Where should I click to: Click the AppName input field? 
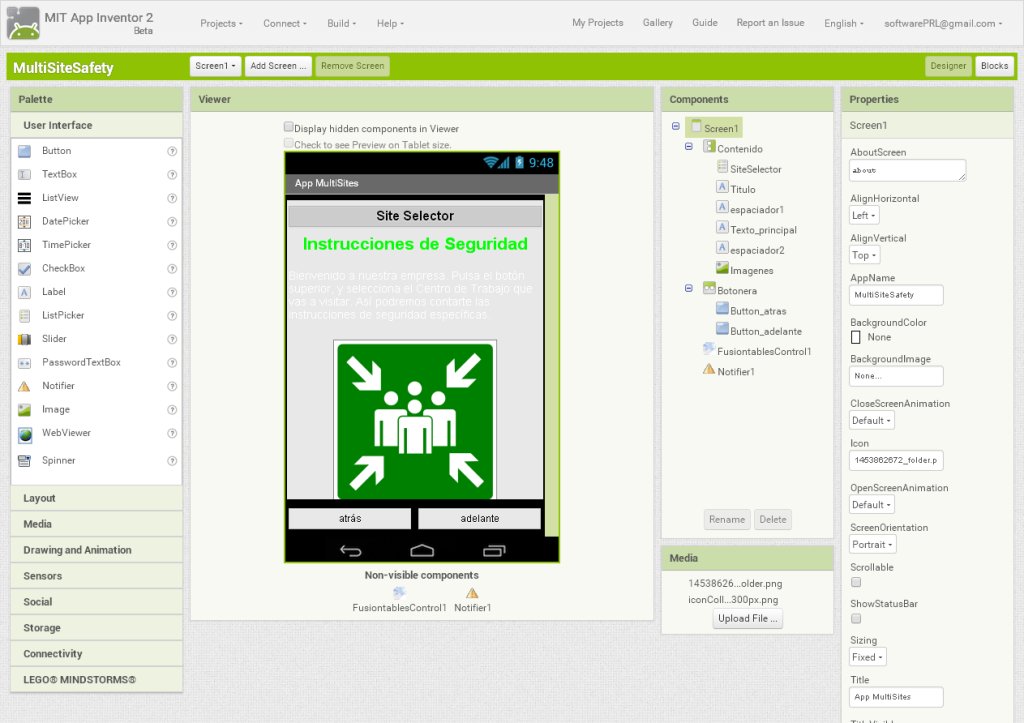[896, 295]
